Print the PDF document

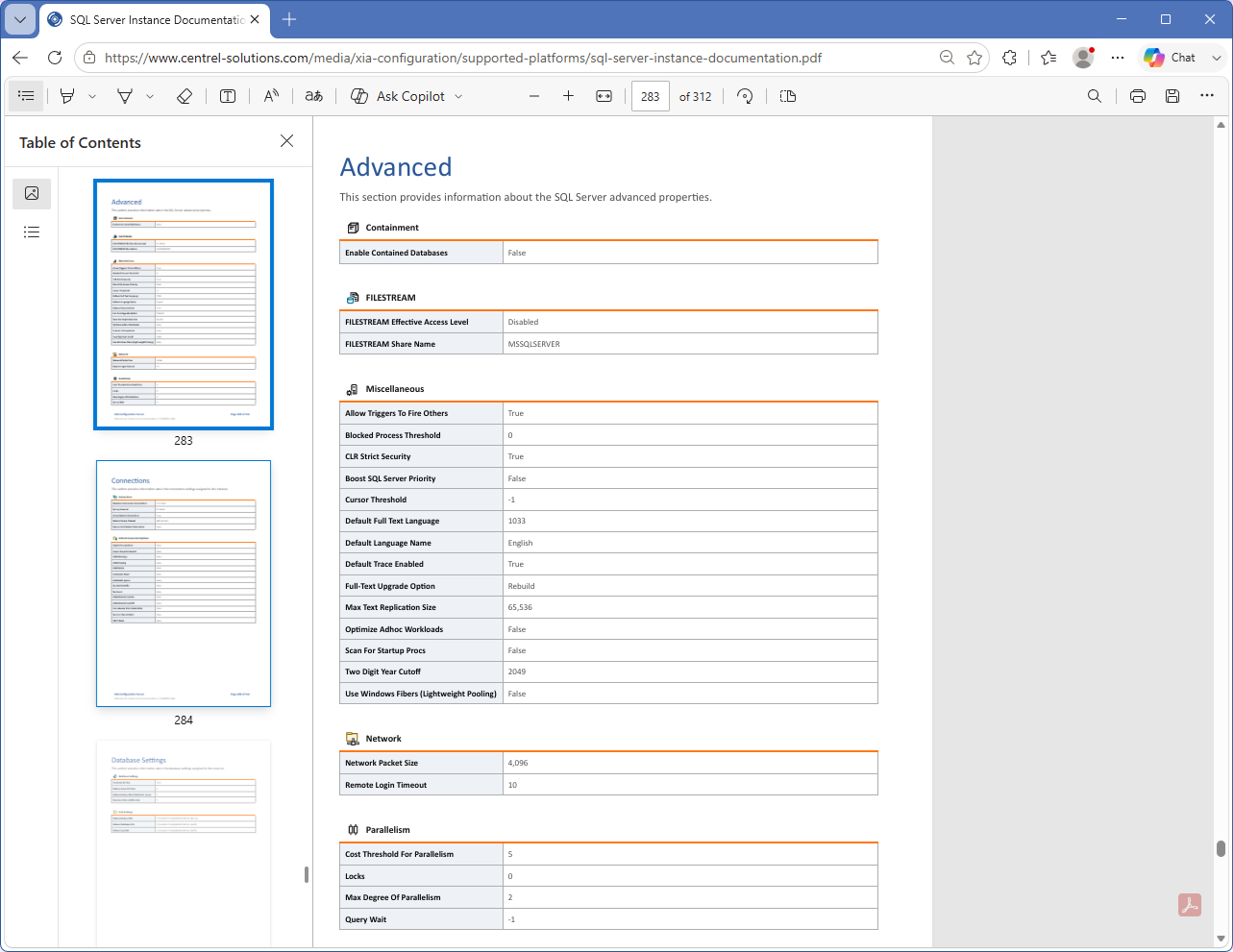[1138, 96]
